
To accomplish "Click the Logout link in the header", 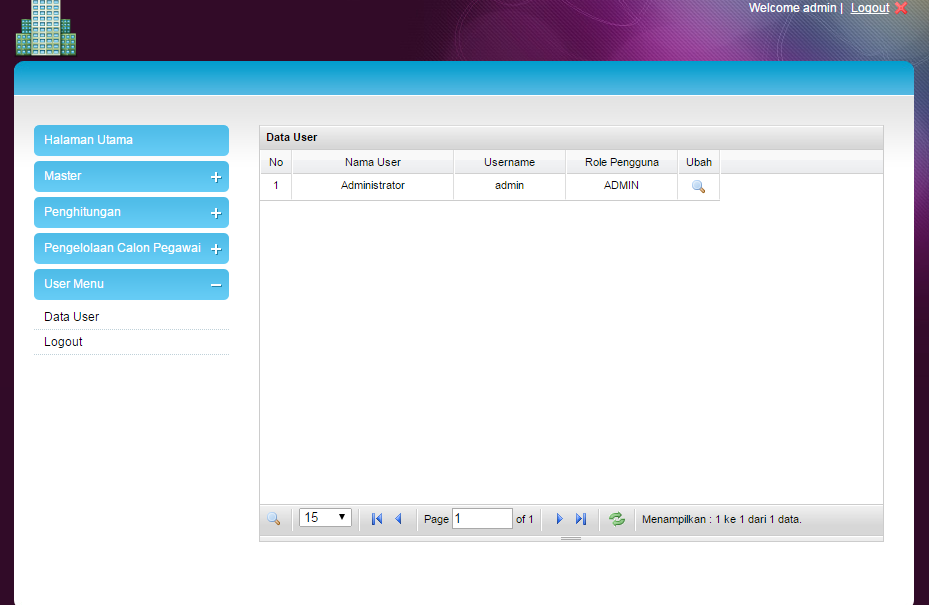I will pyautogui.click(x=869, y=8).
